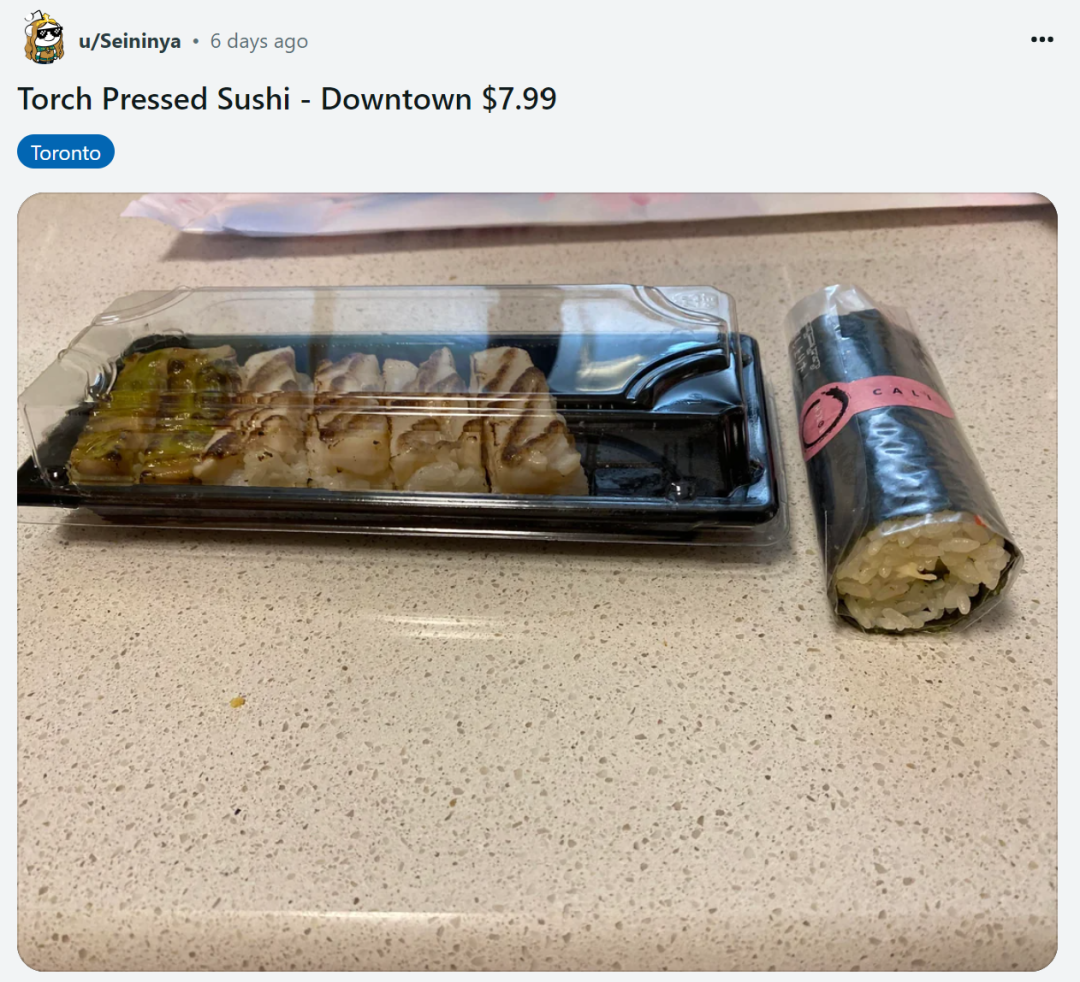
Task: Open the Torch Pressed Sushi post title
Action: 287,98
